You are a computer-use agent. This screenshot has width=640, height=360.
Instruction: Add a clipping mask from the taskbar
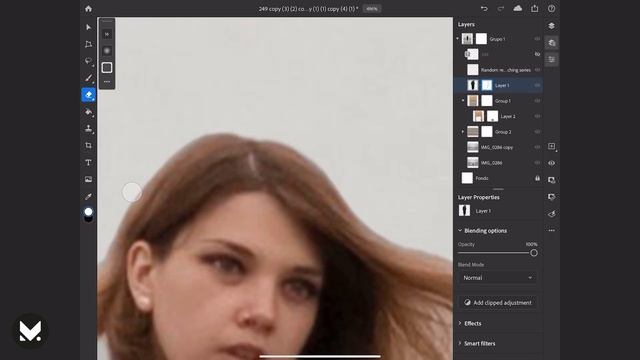551,197
